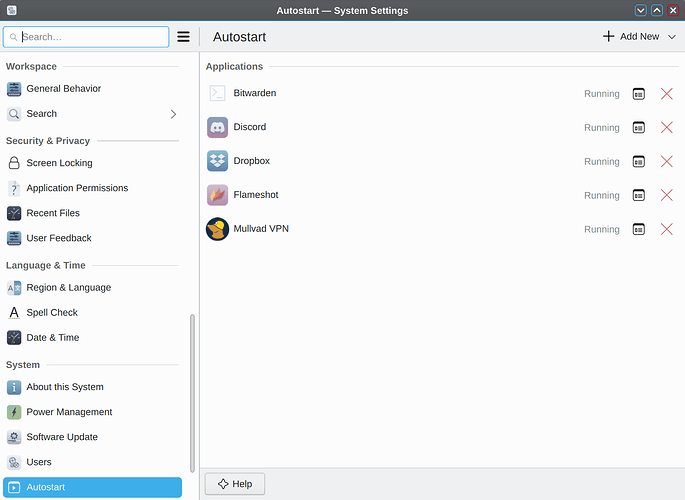685x500 pixels.
Task: Click the Software Update icon
Action: pyautogui.click(x=14, y=437)
